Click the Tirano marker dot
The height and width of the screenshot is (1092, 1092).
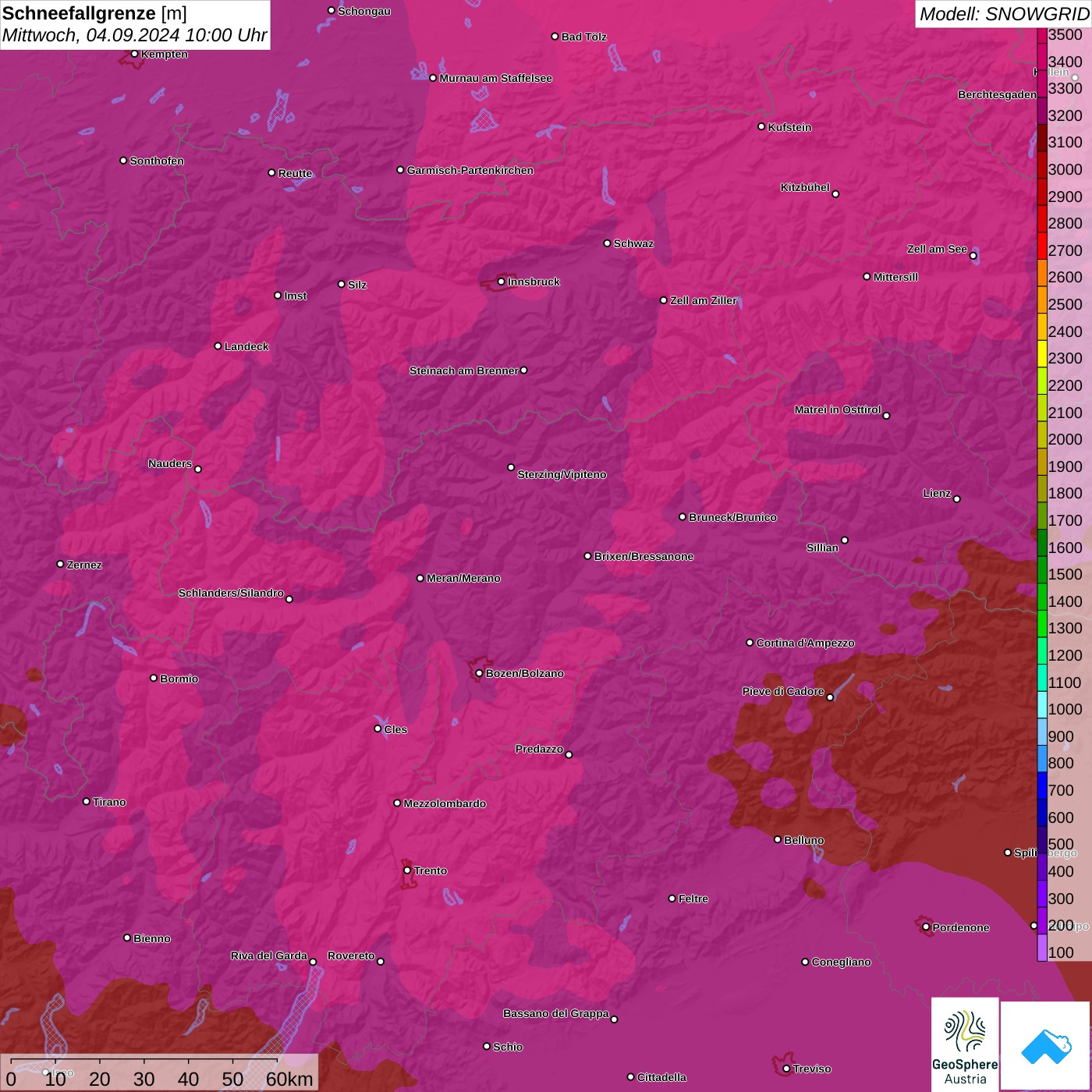point(87,801)
